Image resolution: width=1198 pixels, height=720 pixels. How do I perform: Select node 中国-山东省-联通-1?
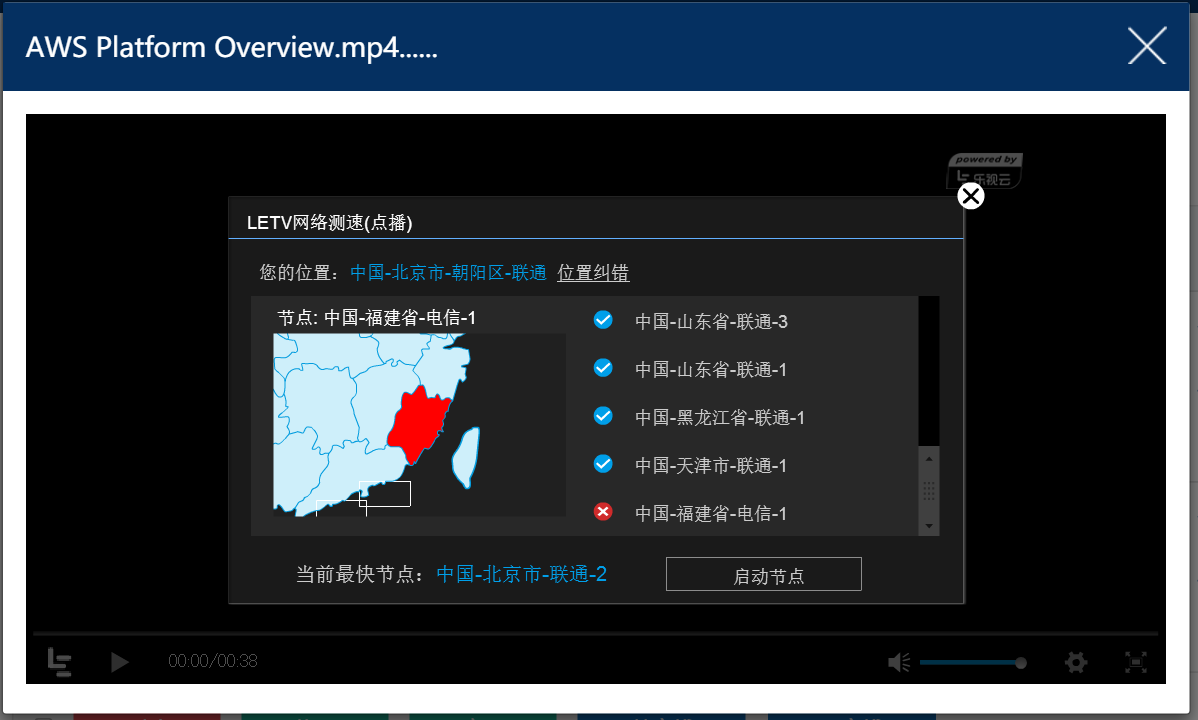click(x=711, y=370)
